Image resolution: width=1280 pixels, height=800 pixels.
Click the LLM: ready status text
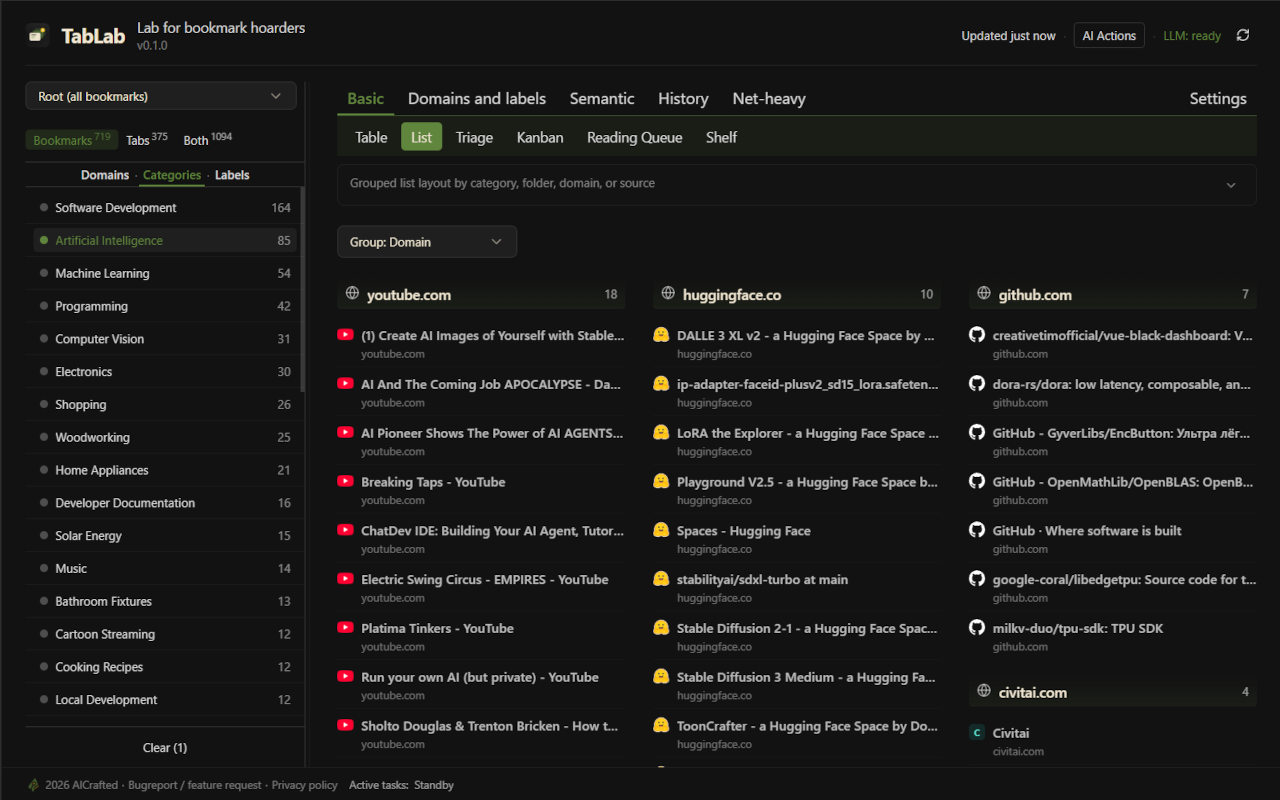click(x=1192, y=35)
